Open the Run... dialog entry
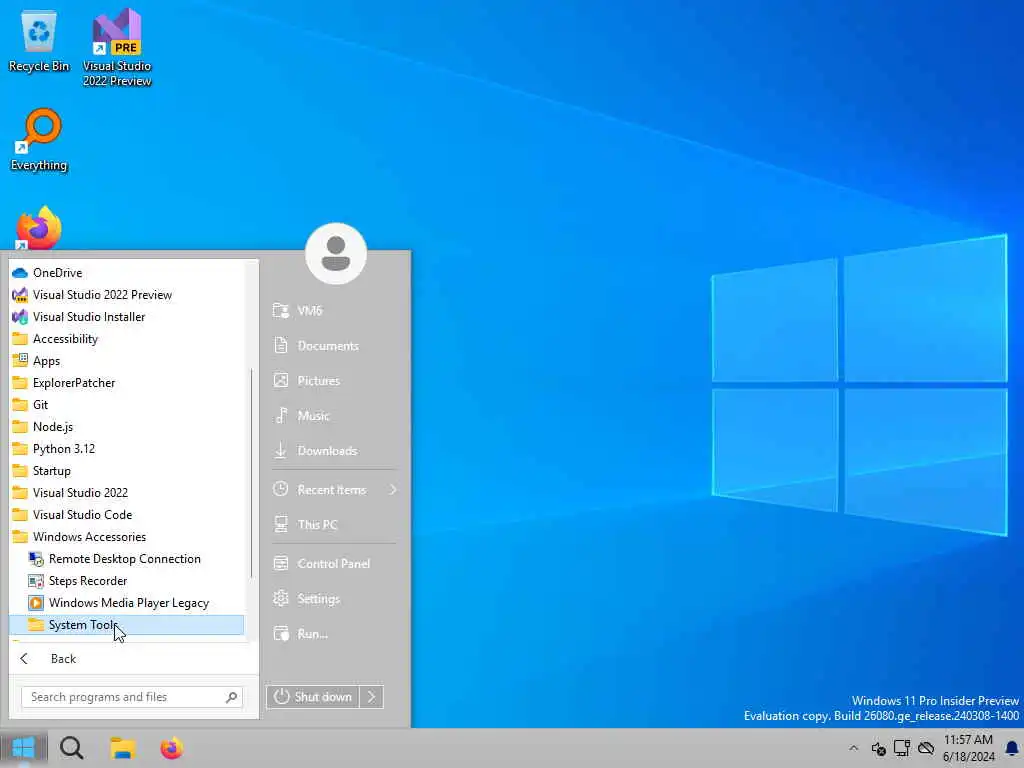This screenshot has width=1024, height=768. pos(334,633)
